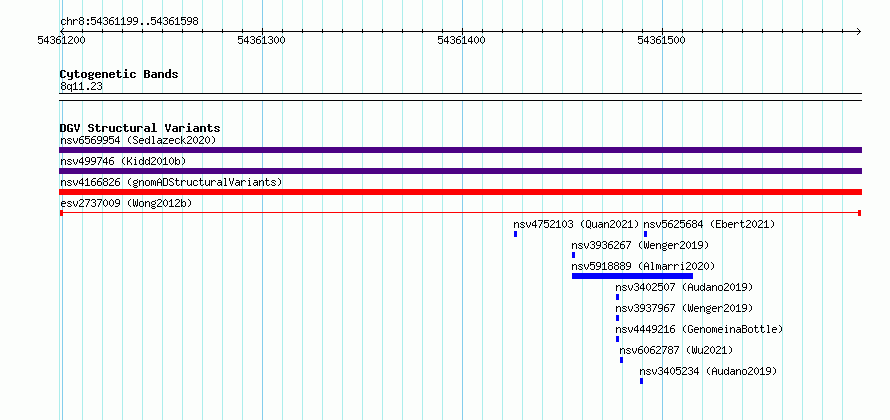
Task: Open nsv5625684 (Ebert2021) variant label
Action: [709, 224]
